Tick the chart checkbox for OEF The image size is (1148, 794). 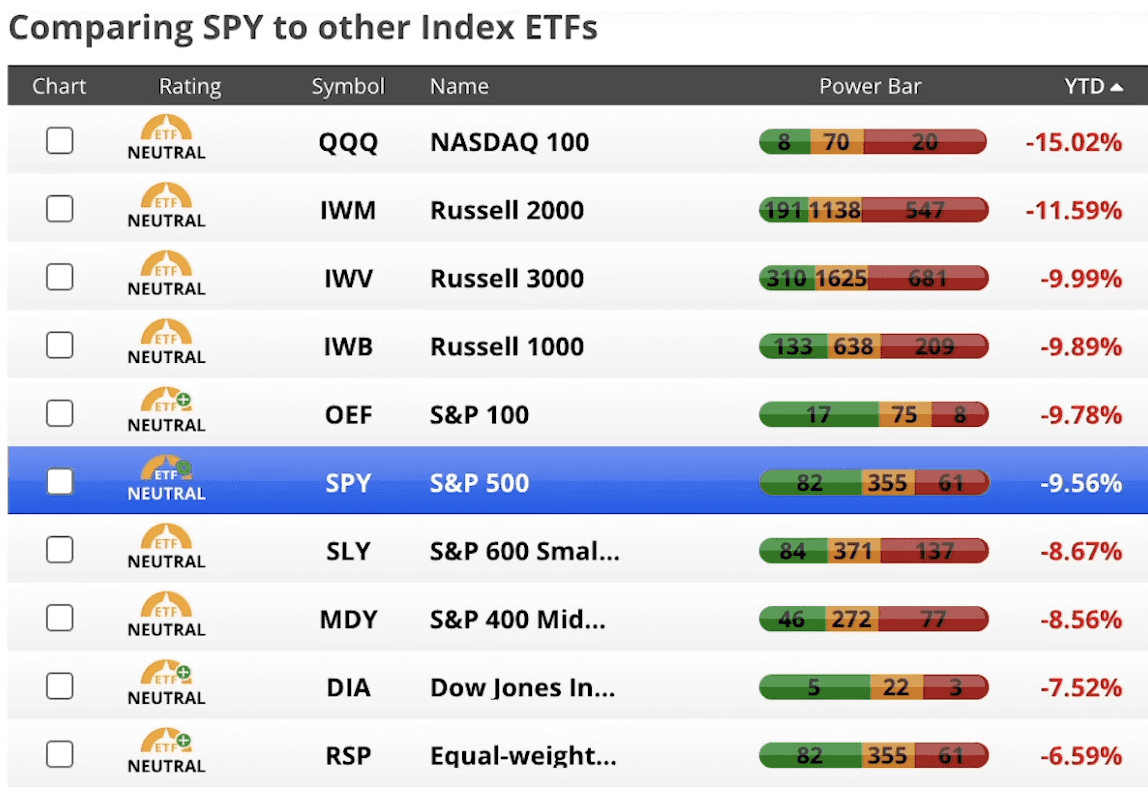[x=59, y=413]
